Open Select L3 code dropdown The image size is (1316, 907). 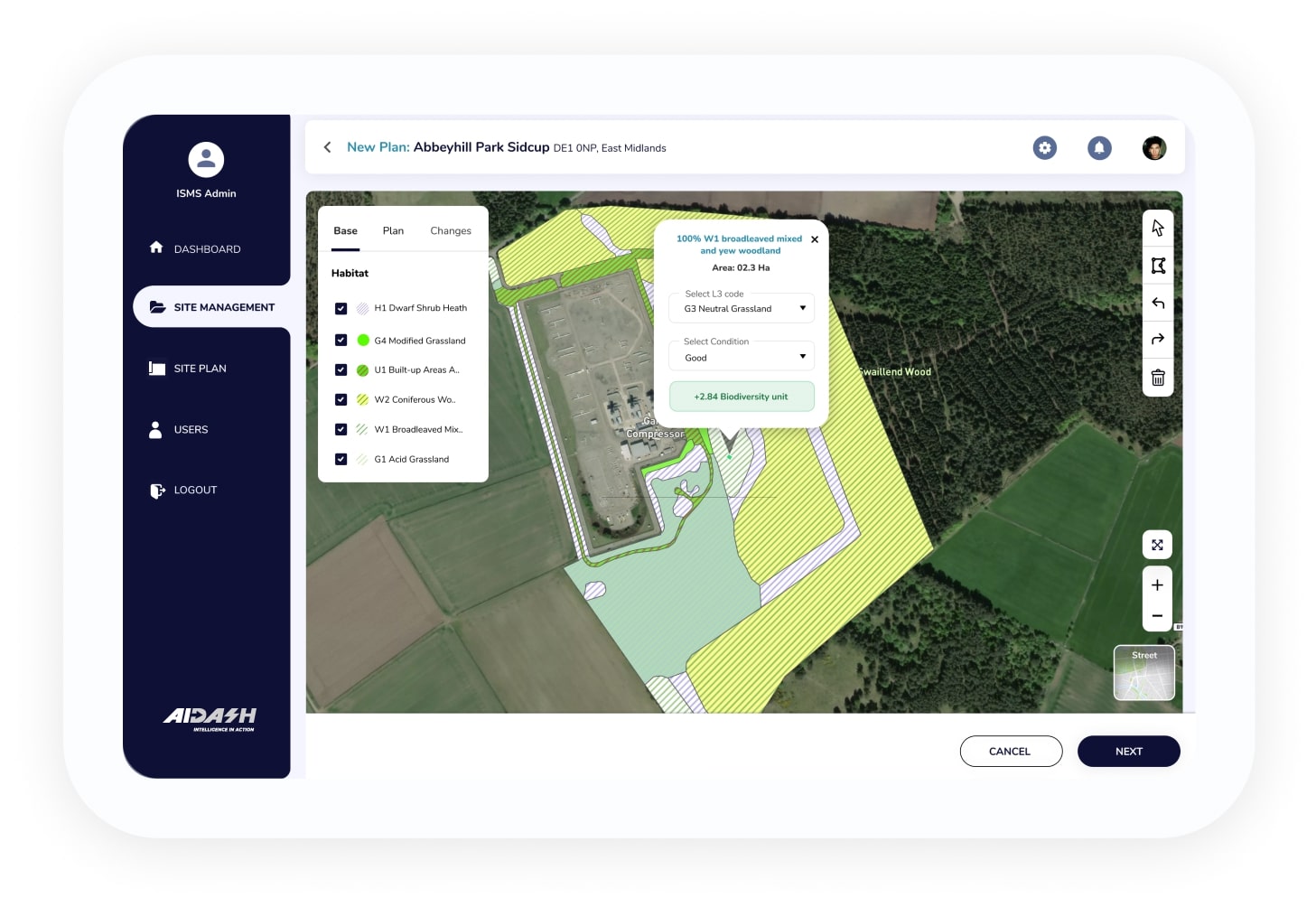[x=742, y=308]
